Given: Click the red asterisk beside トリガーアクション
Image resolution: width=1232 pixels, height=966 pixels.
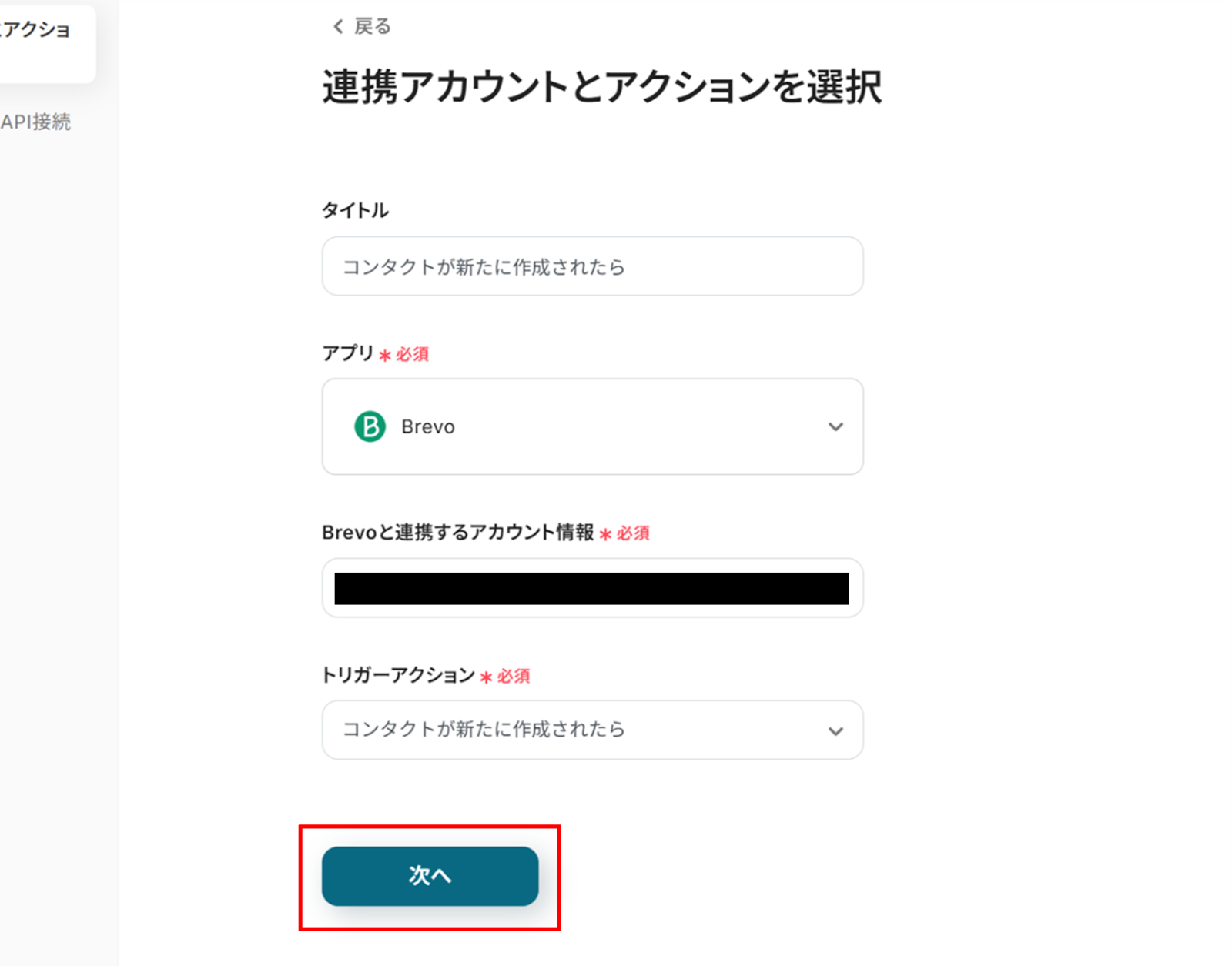Looking at the screenshot, I should 486,677.
